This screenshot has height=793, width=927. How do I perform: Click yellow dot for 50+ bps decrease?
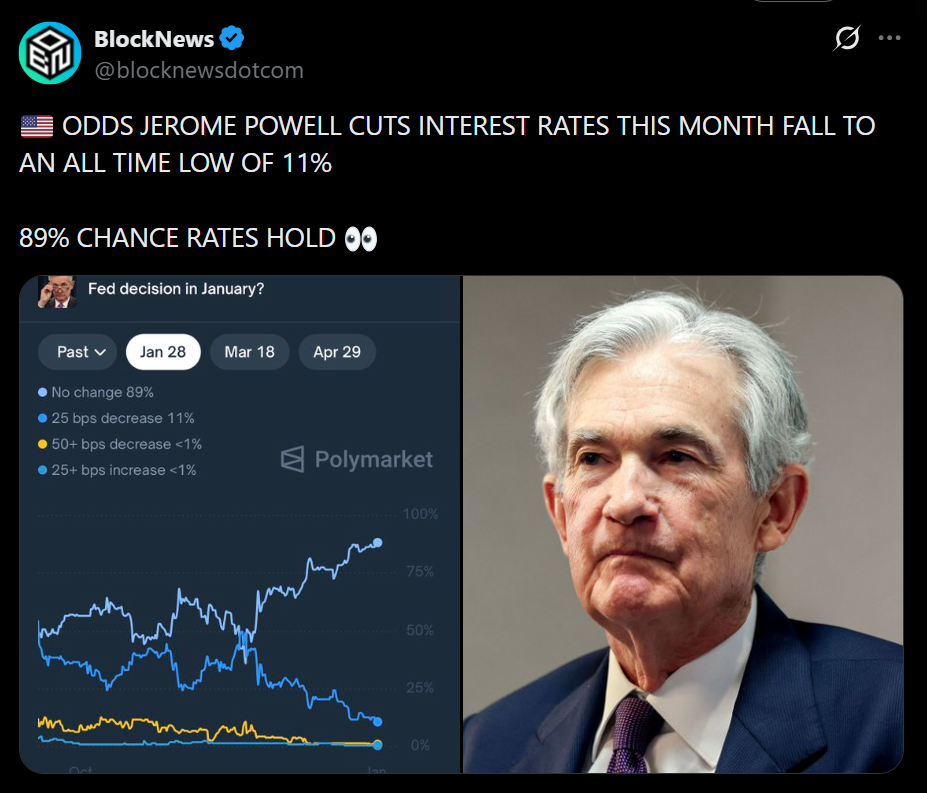point(42,444)
